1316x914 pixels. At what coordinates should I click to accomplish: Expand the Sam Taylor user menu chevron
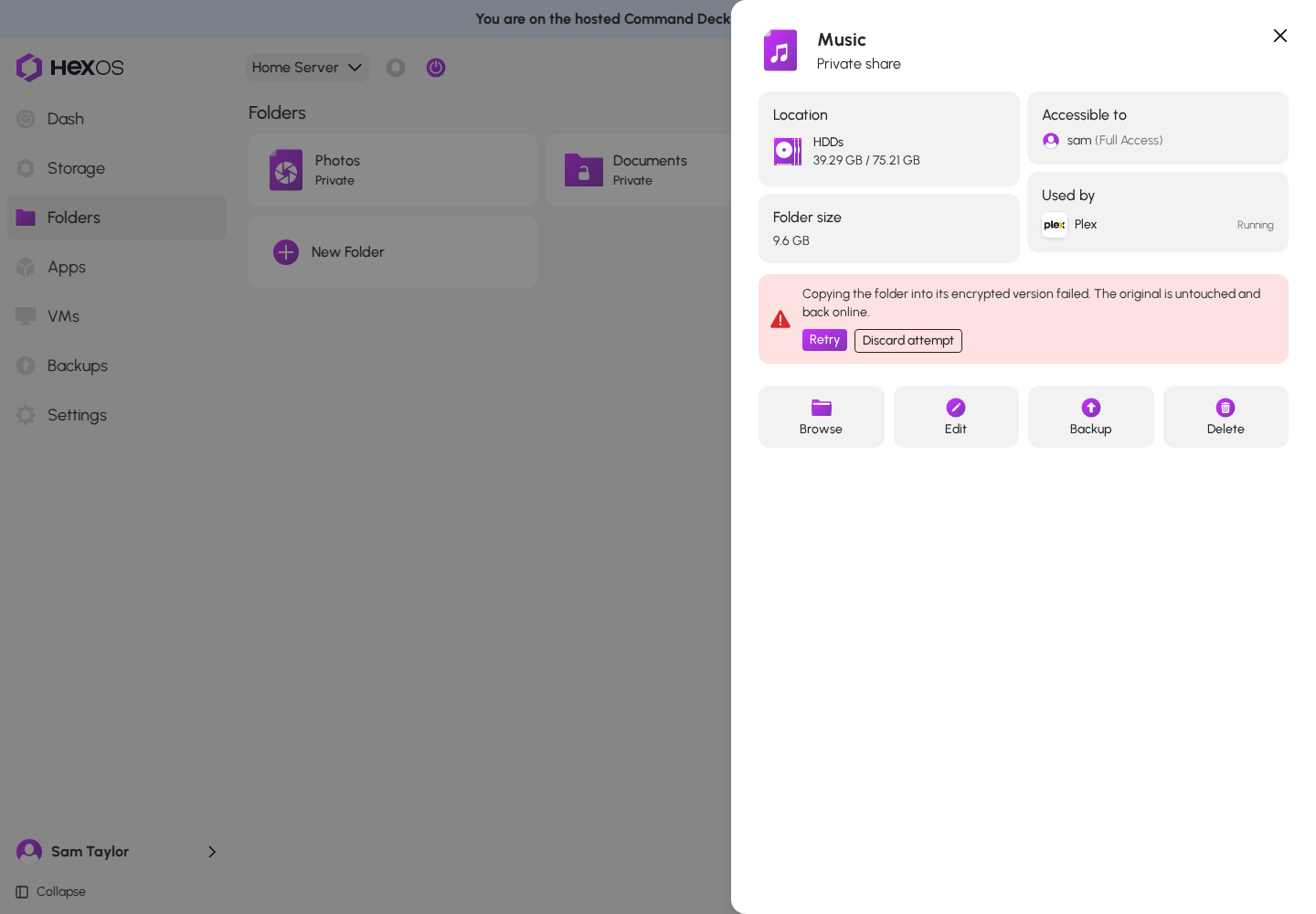coord(212,852)
